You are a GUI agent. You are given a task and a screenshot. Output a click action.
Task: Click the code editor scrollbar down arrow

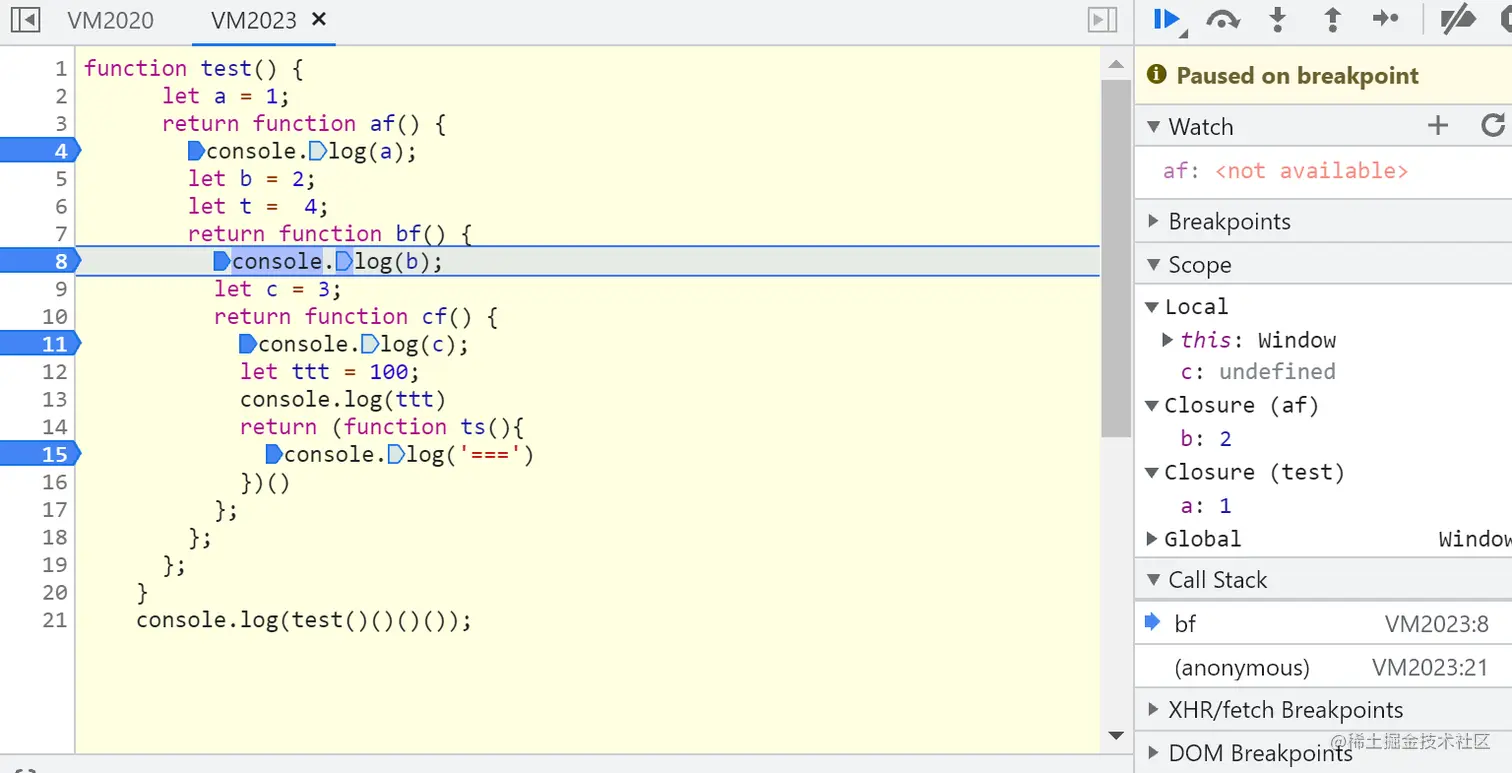(x=1117, y=737)
